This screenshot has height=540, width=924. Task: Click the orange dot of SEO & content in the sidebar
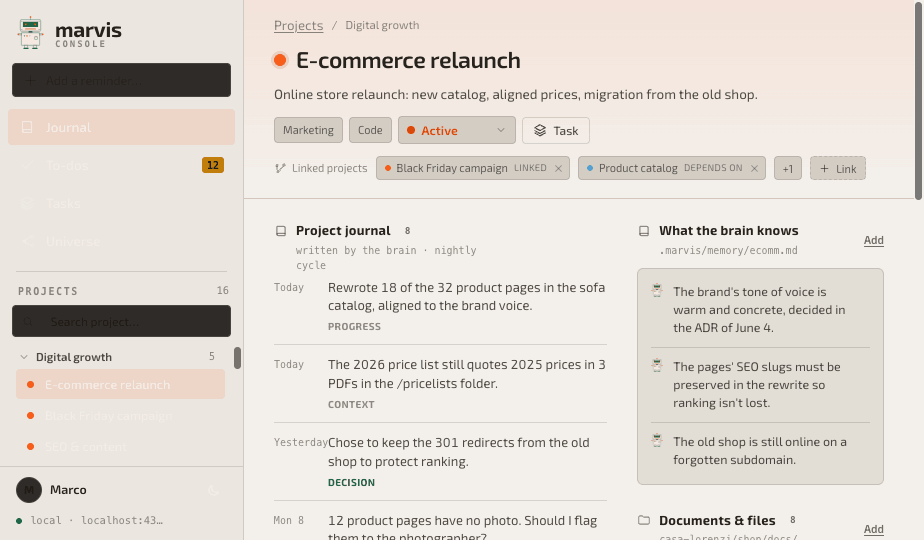31,446
